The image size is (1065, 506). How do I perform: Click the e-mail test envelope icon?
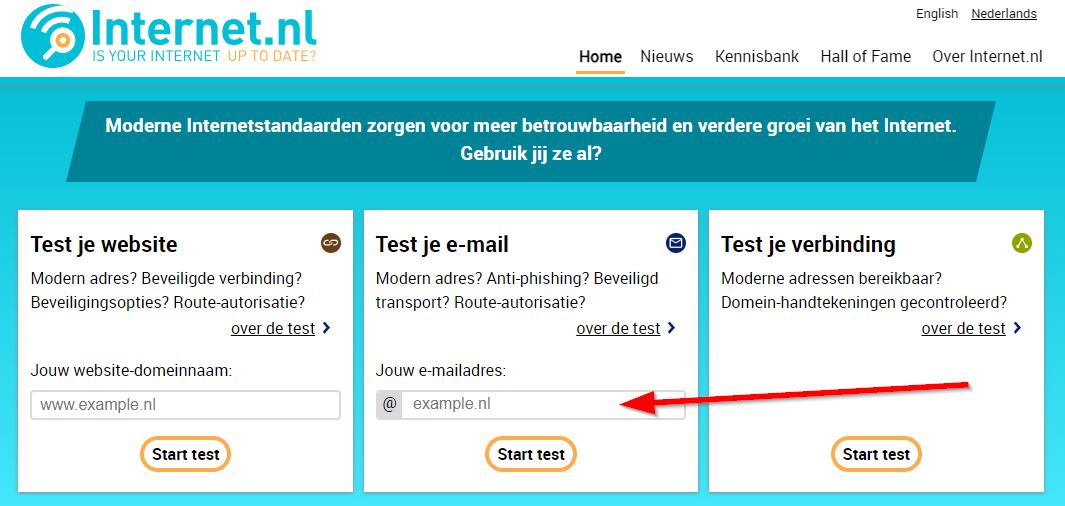[676, 243]
